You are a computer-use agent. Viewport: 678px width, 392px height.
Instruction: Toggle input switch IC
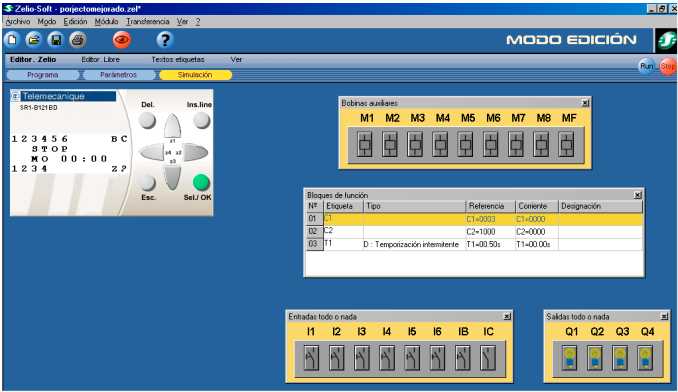click(x=488, y=358)
